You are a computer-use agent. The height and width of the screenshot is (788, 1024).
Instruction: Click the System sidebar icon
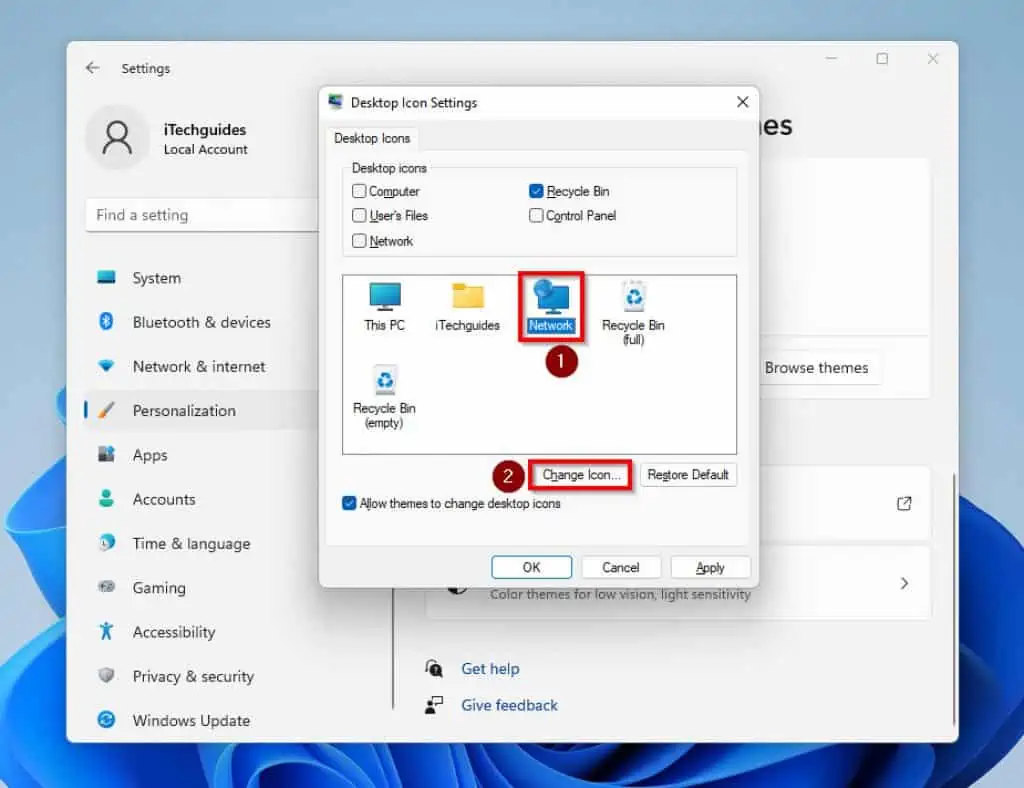coord(106,277)
